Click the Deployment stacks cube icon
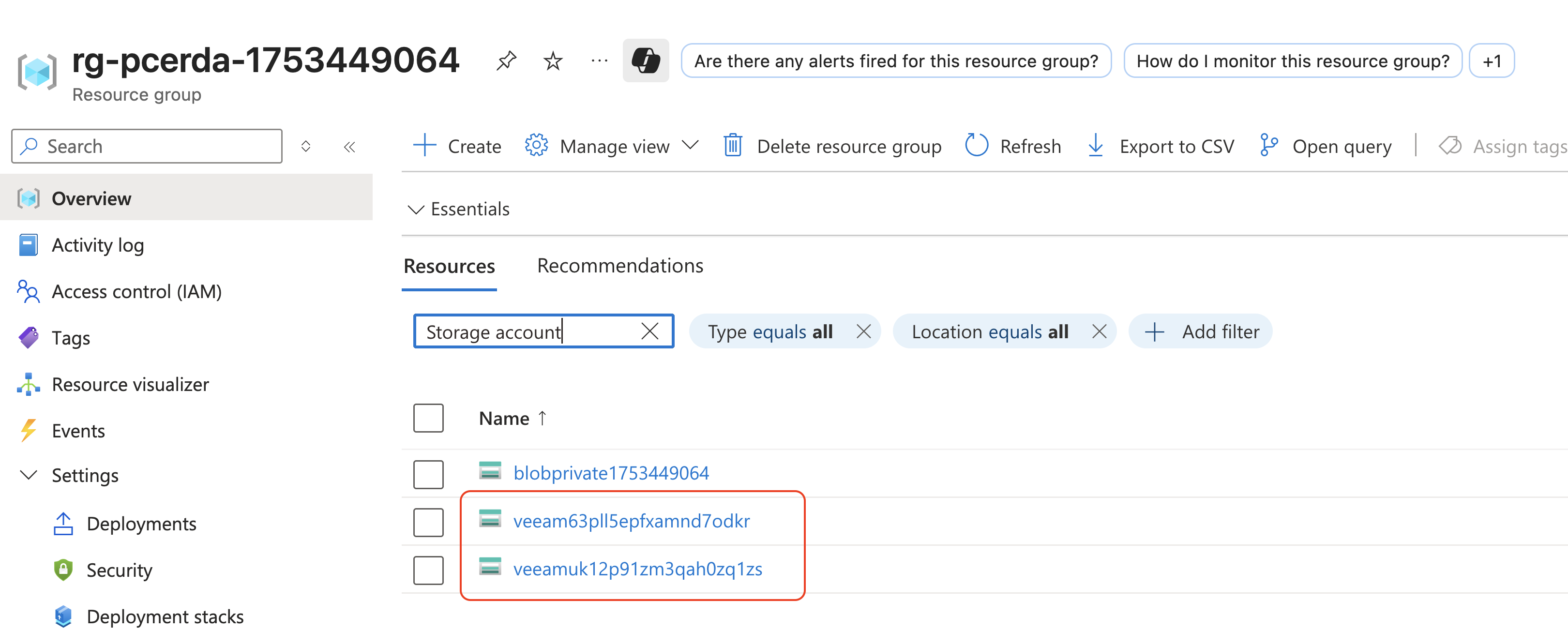Image resolution: width=1568 pixels, height=631 pixels. coord(63,616)
